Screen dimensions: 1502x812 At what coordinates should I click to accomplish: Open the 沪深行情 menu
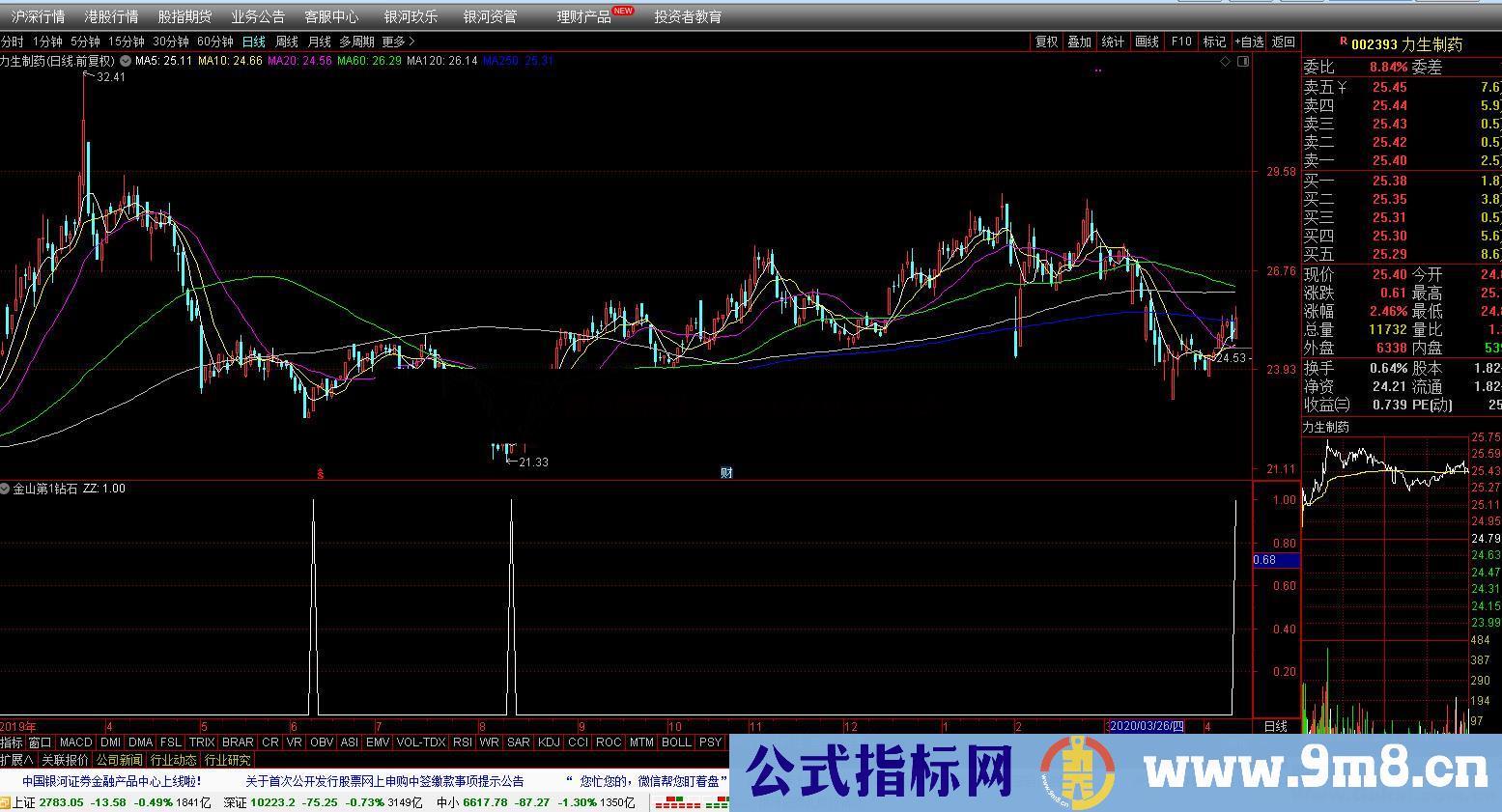(x=38, y=16)
